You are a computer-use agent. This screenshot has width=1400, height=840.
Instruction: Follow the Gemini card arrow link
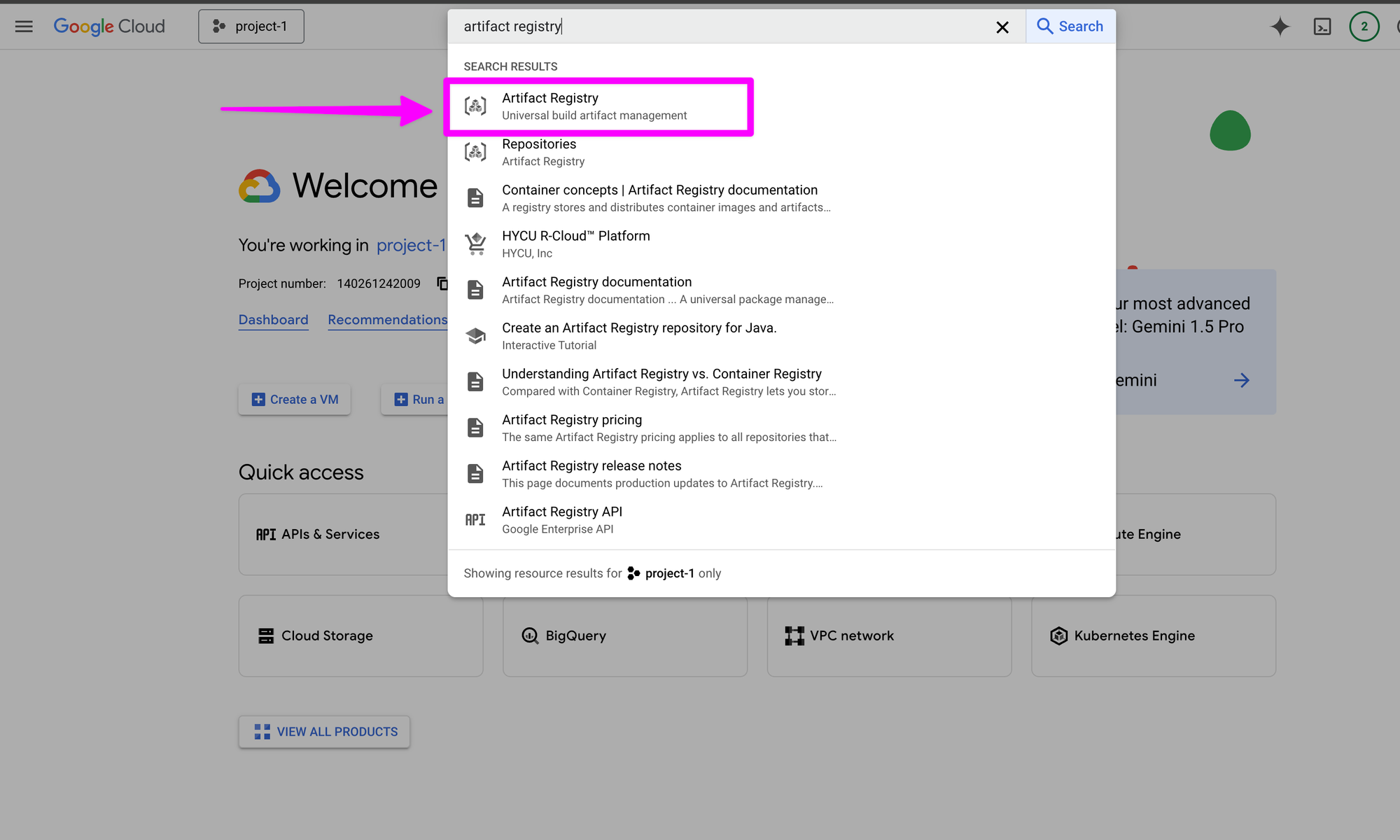point(1241,380)
